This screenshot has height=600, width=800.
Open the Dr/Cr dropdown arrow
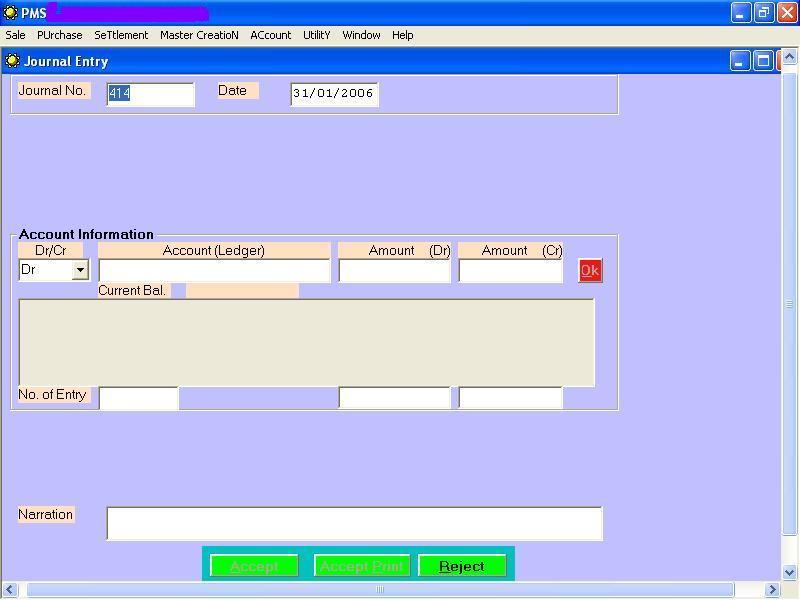(80, 270)
